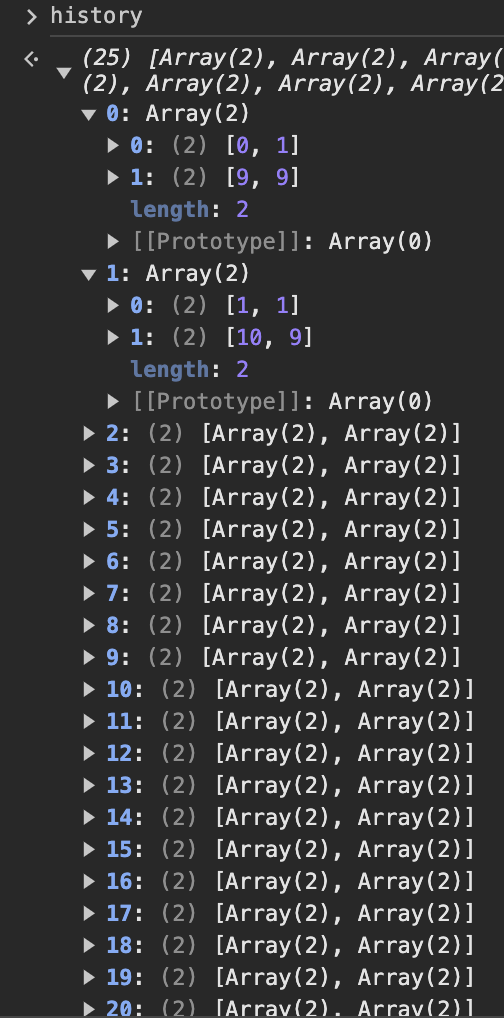The width and height of the screenshot is (504, 1018).
Task: Click the 'history' command text
Action: (96, 16)
